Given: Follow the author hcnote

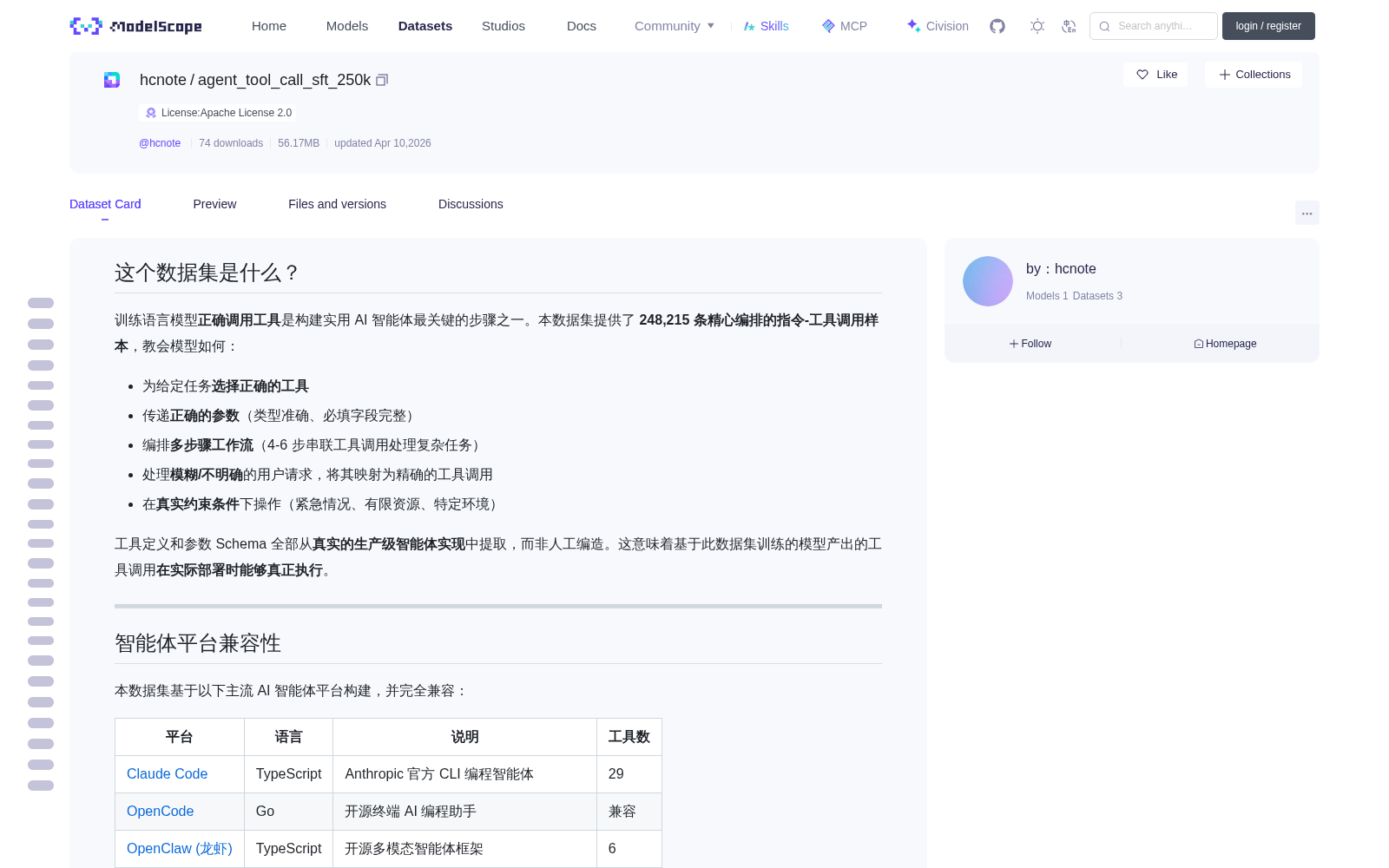Looking at the screenshot, I should (x=1030, y=344).
